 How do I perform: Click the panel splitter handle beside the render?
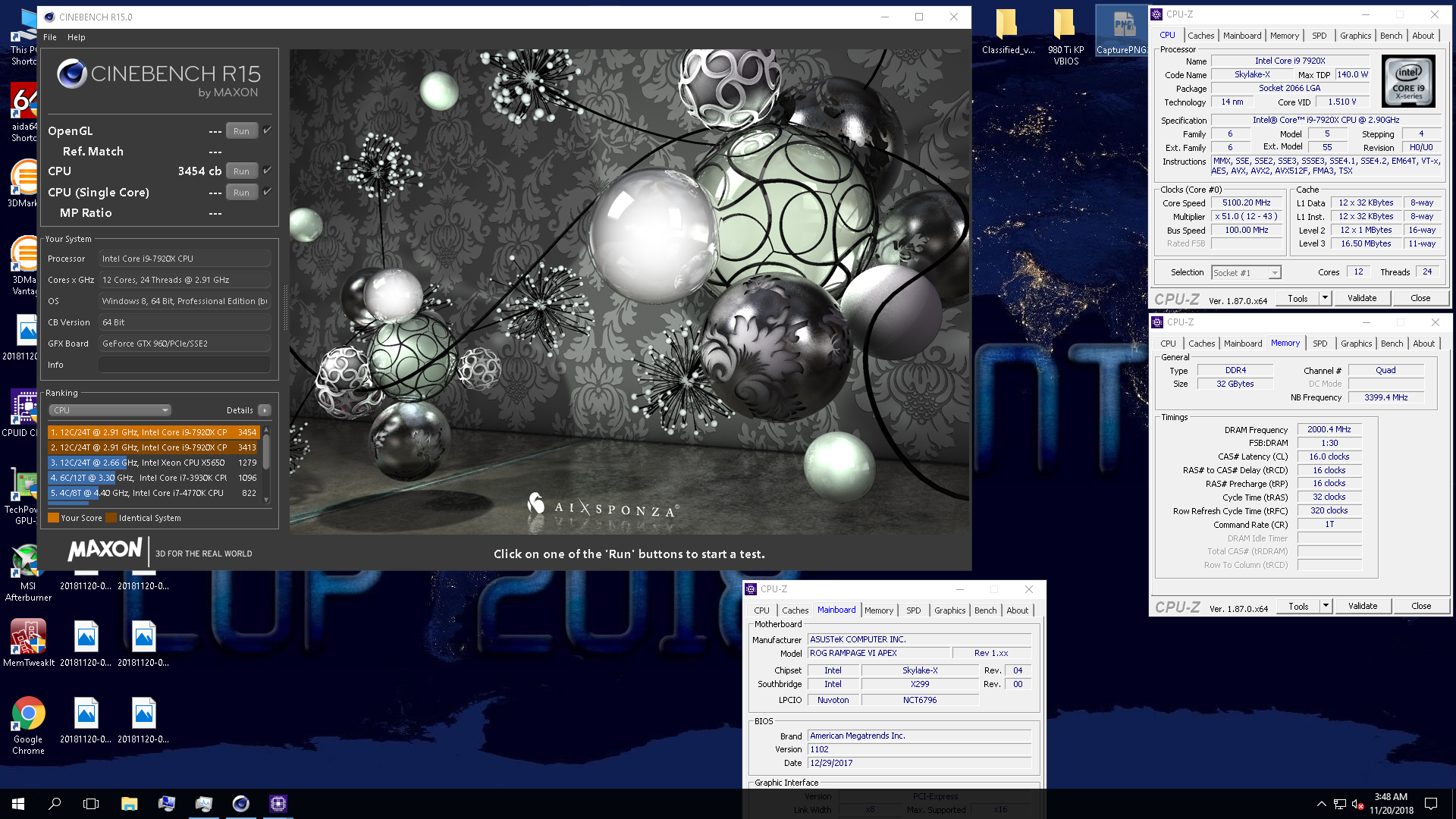[285, 306]
